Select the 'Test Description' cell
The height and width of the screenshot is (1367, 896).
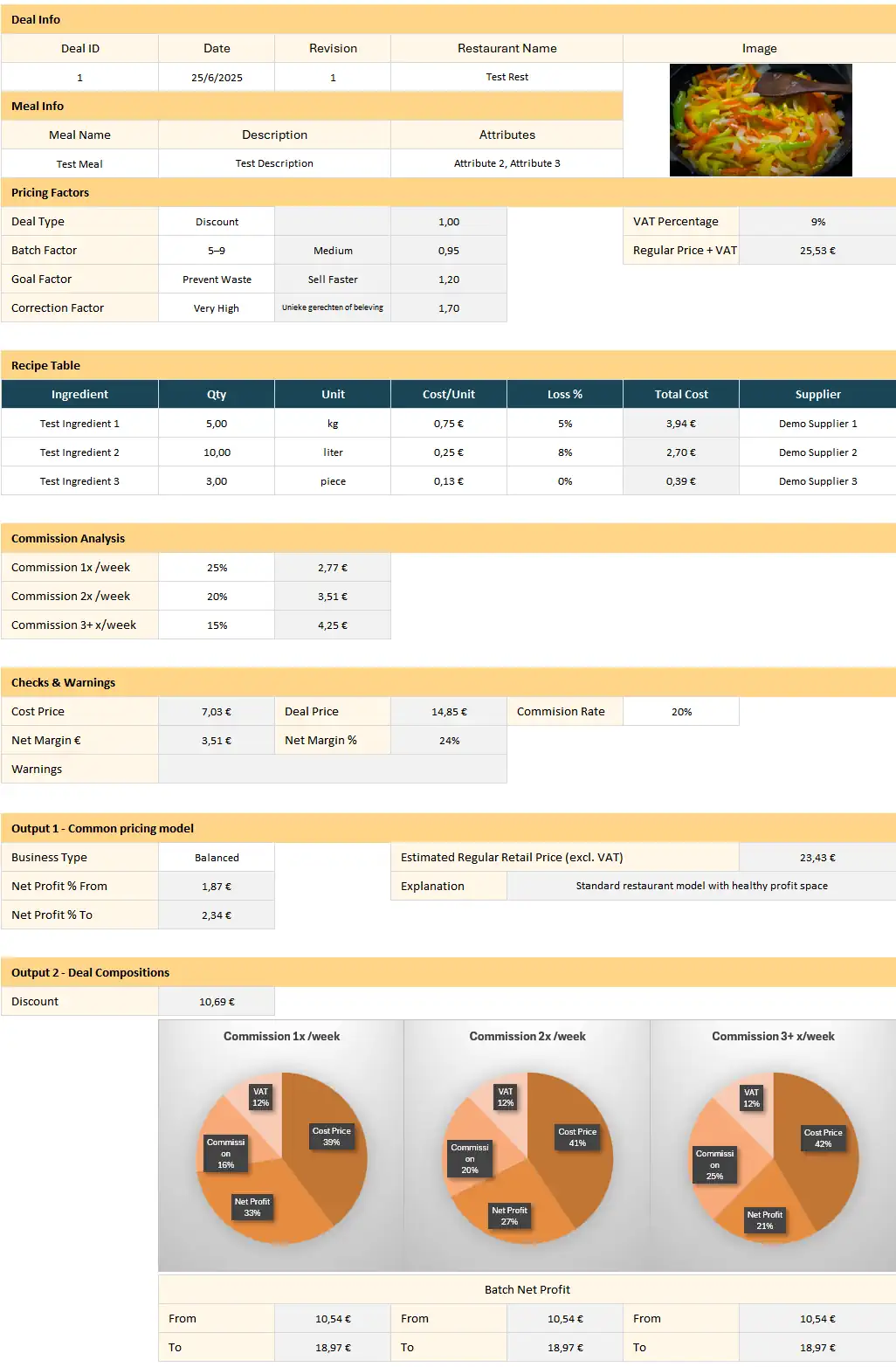pos(274,163)
